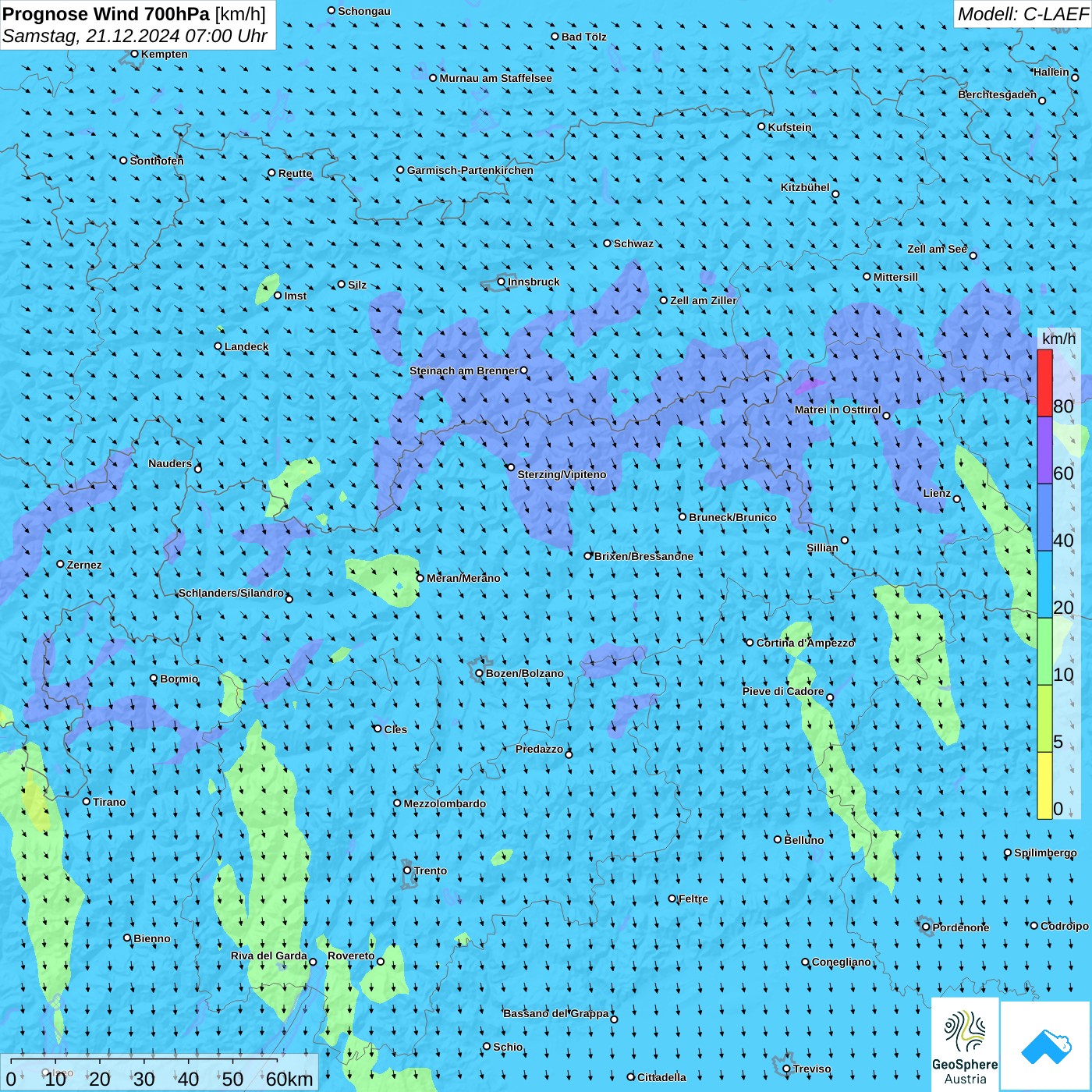Click the 'Zell am Ziller' label
Screen dimensions: 1092x1092
coord(704,300)
